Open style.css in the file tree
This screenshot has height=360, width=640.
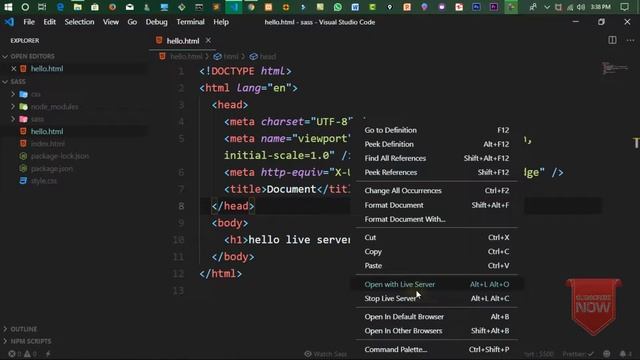(44, 181)
